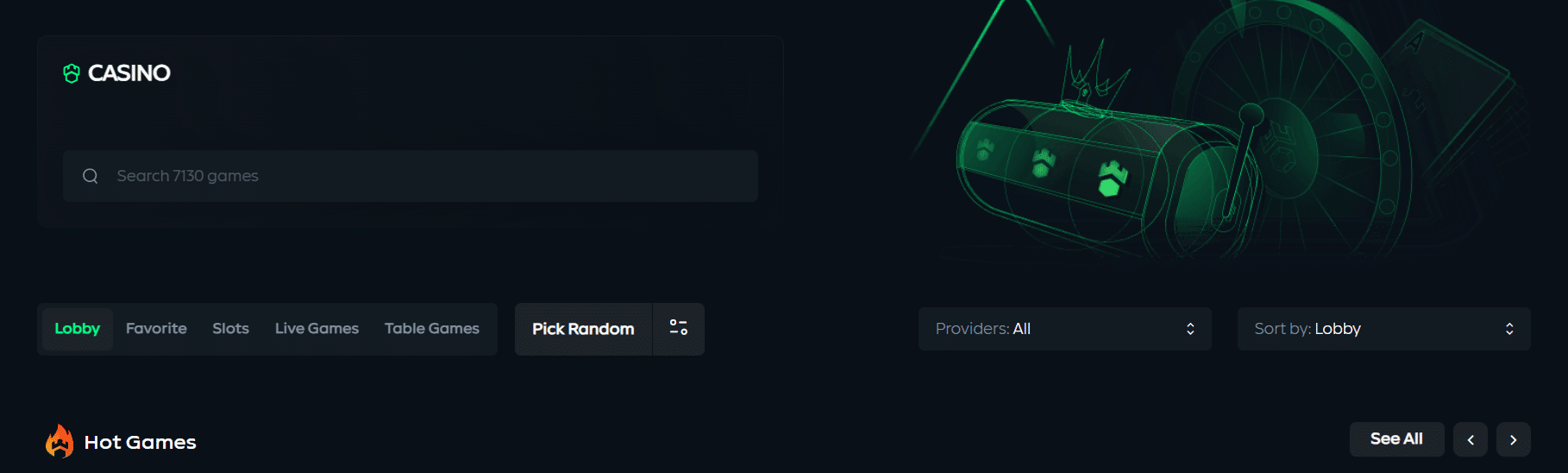This screenshot has width=1568, height=473.
Task: Click See All for Hot Games
Action: point(1396,439)
